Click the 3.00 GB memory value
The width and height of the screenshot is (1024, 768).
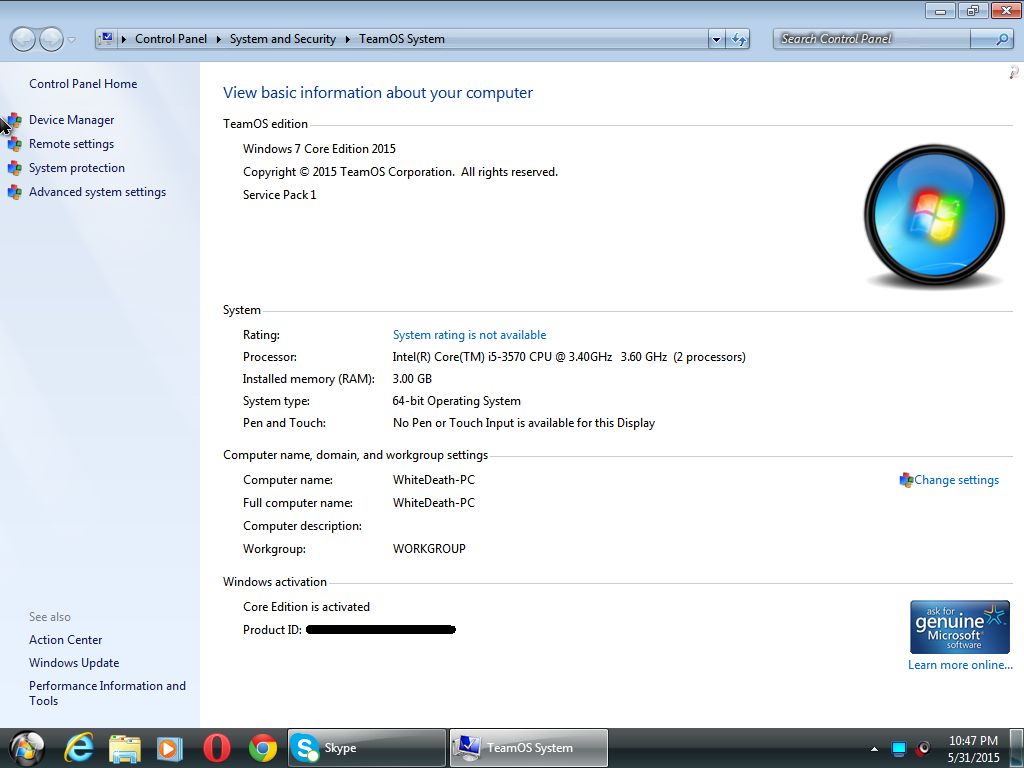click(412, 379)
